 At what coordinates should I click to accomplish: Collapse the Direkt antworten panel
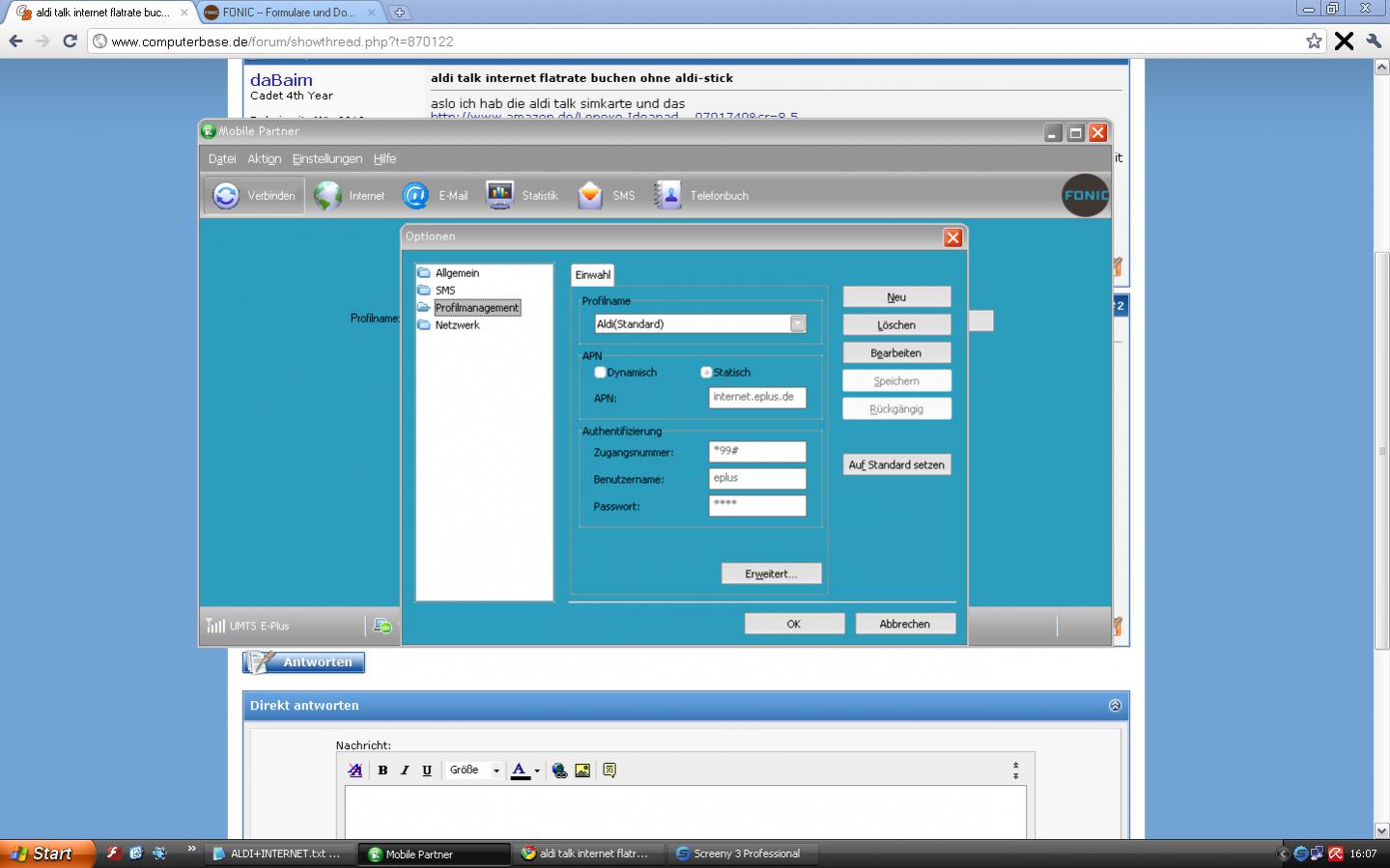tap(1115, 706)
